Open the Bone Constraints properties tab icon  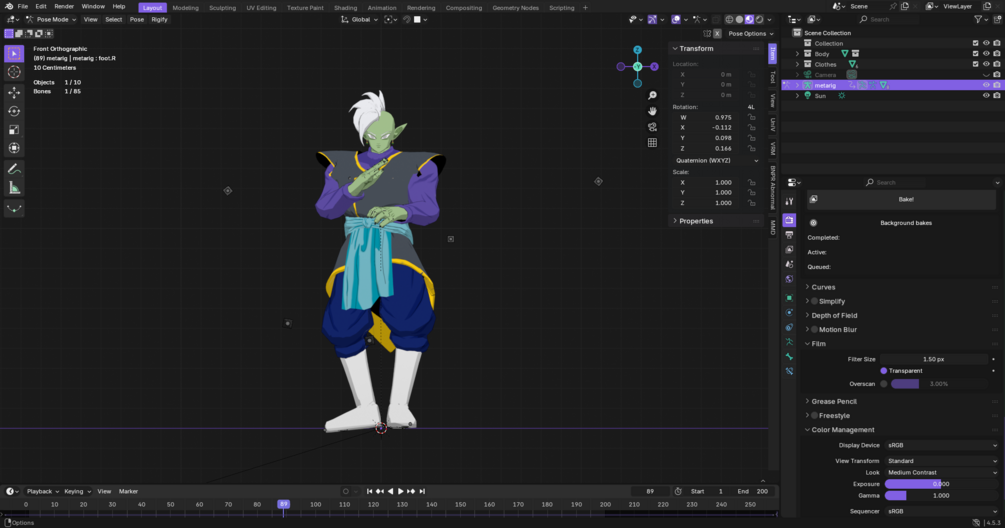coord(789,371)
